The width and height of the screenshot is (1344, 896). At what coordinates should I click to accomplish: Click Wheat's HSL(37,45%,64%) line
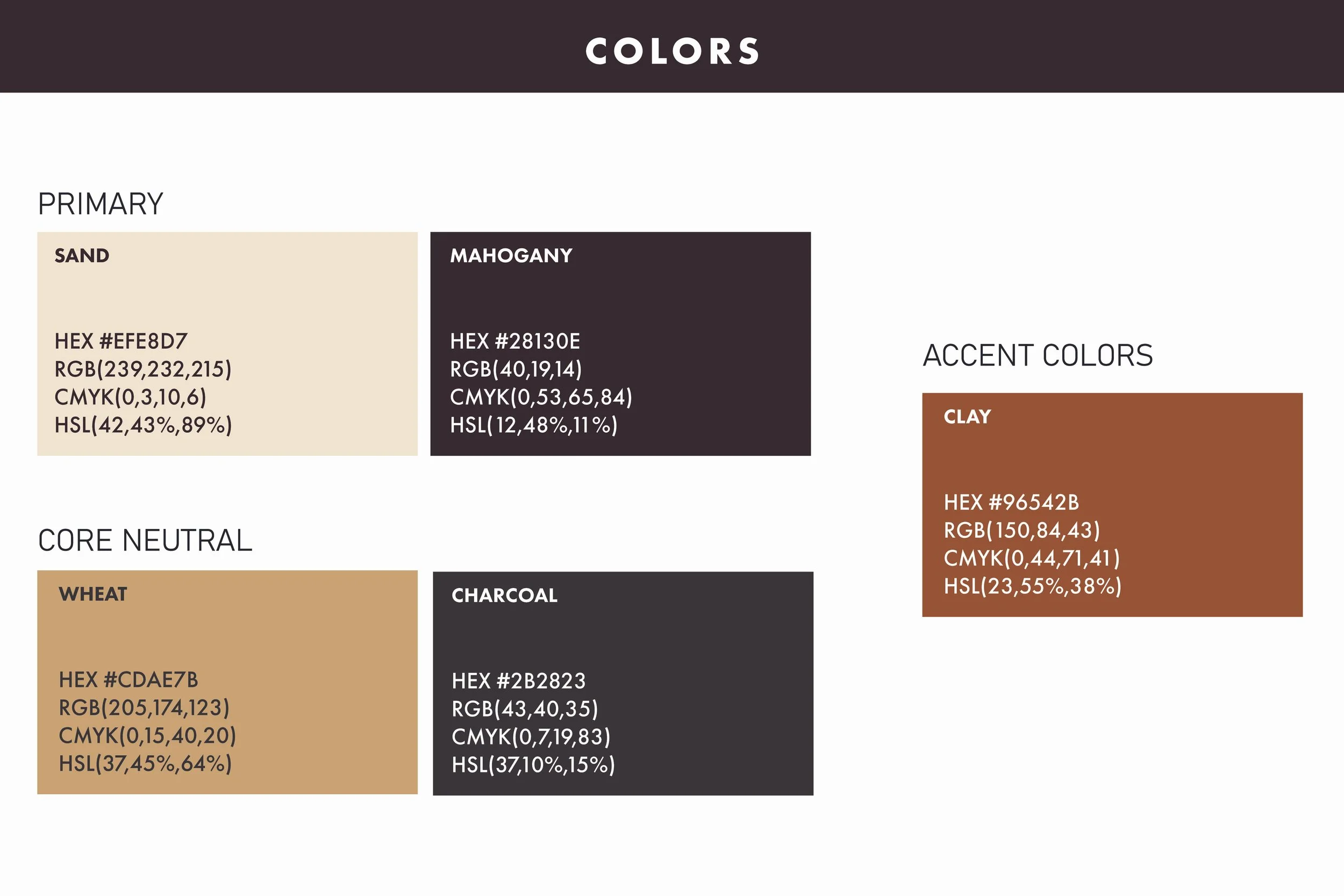pos(145,764)
